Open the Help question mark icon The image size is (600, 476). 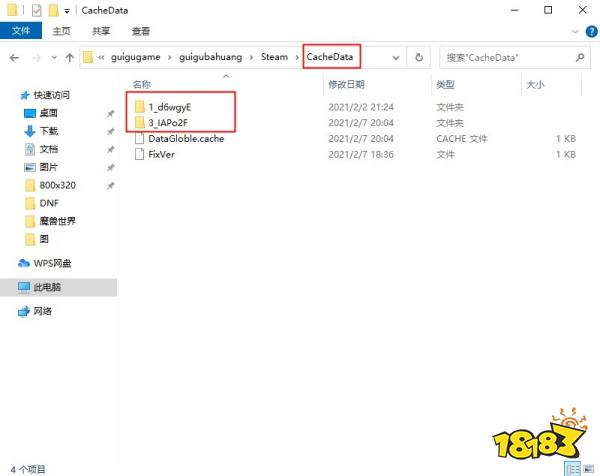click(592, 31)
